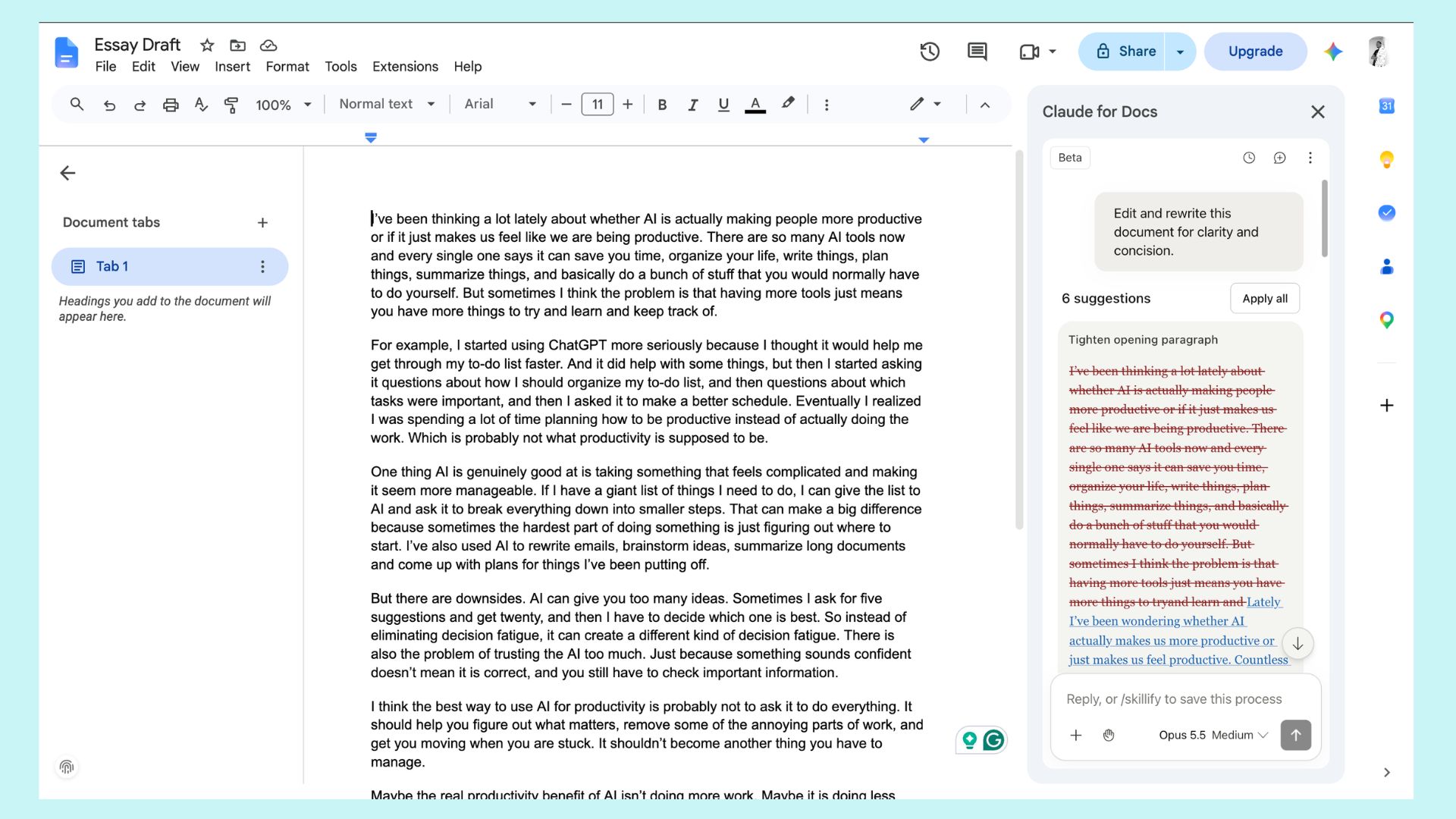Image resolution: width=1456 pixels, height=819 pixels.
Task: Open the Extensions menu
Action: [405, 67]
